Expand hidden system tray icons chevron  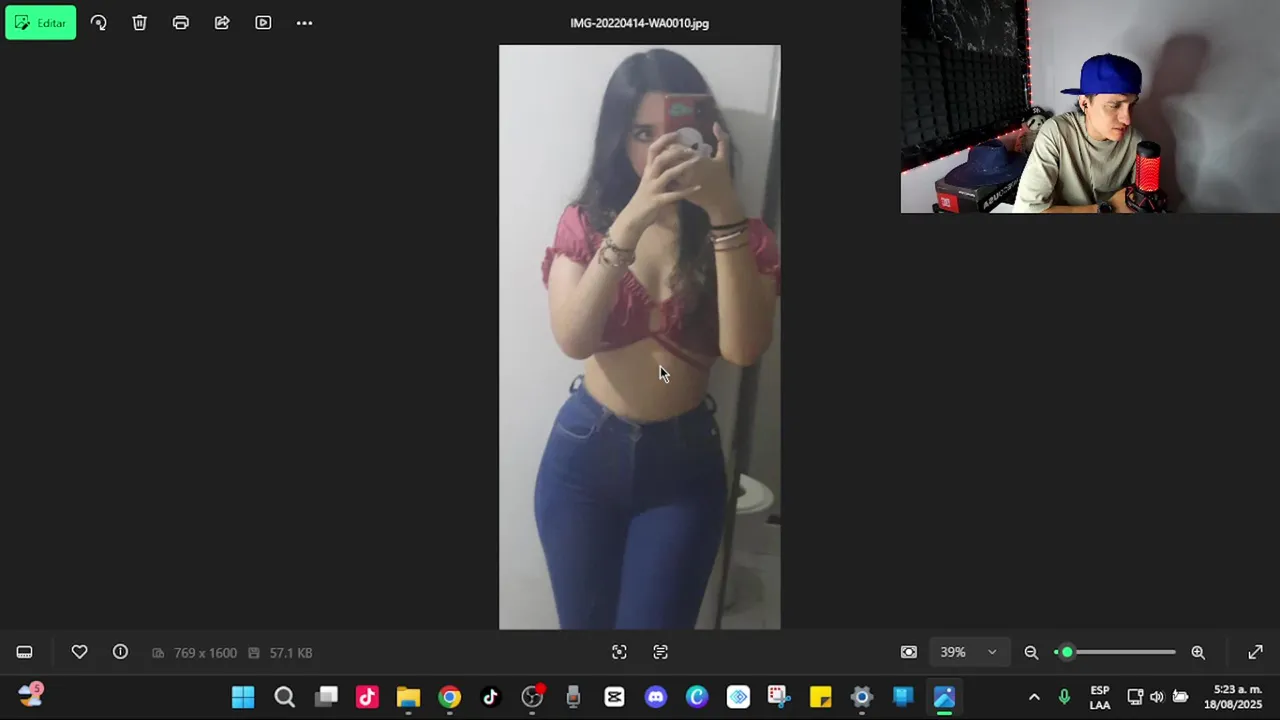pos(1034,697)
